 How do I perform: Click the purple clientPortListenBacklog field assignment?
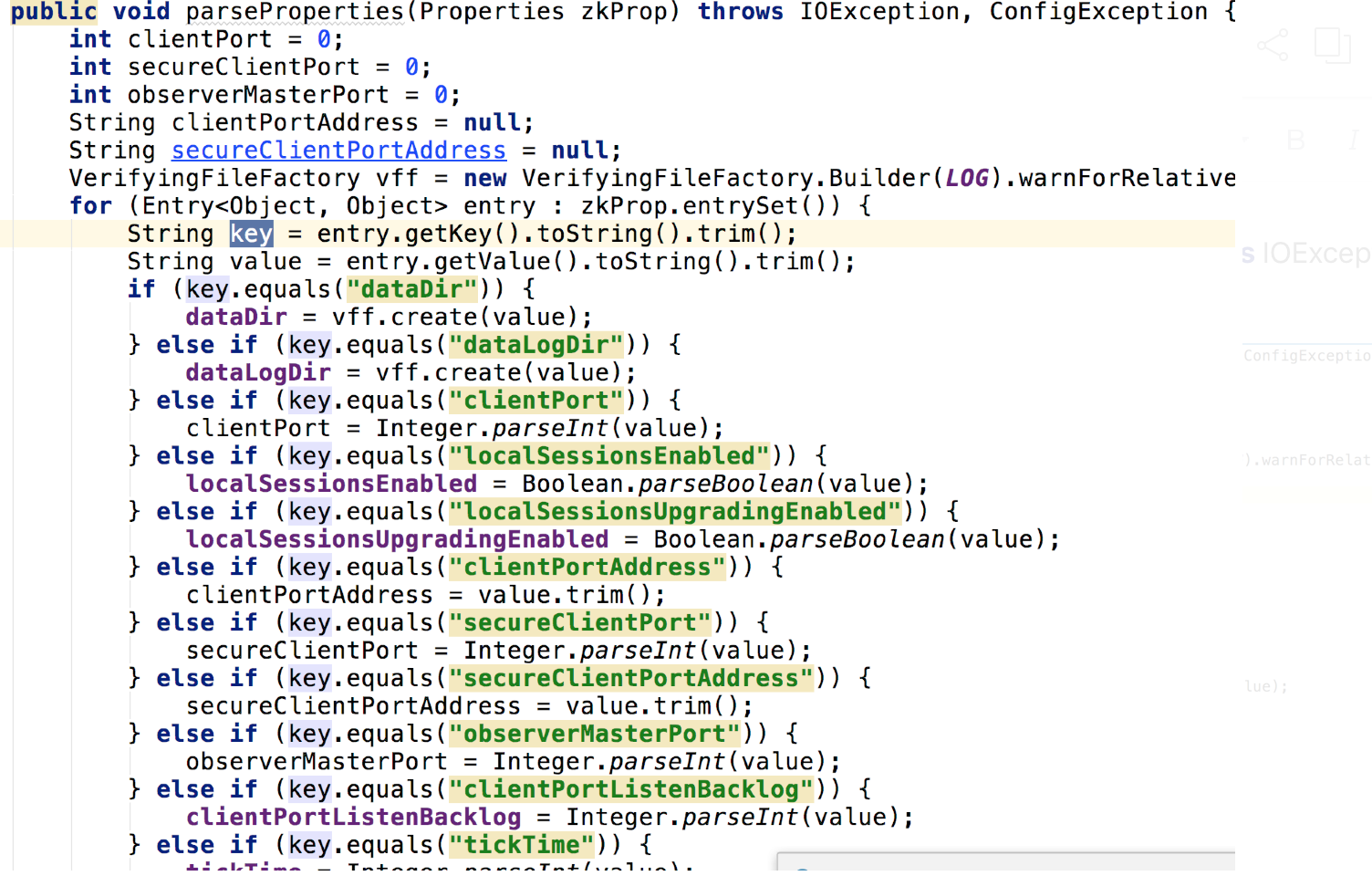click(x=354, y=818)
